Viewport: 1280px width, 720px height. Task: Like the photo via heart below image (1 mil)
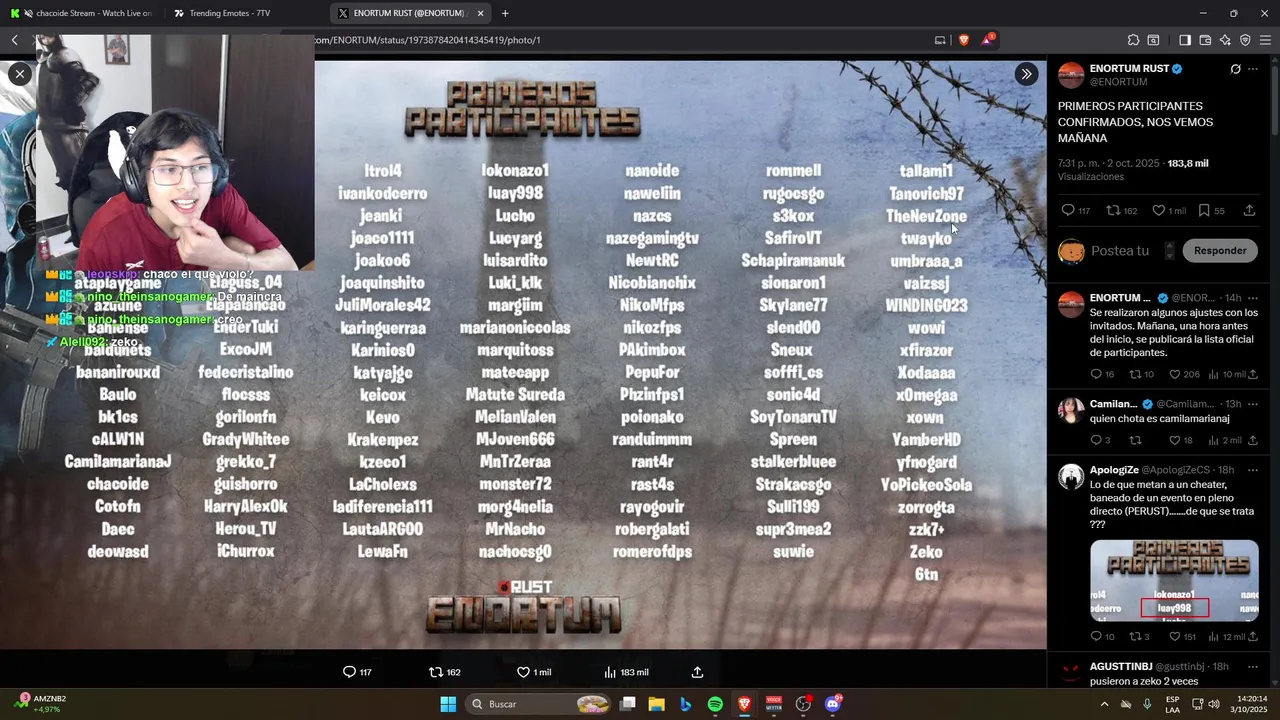tap(534, 672)
